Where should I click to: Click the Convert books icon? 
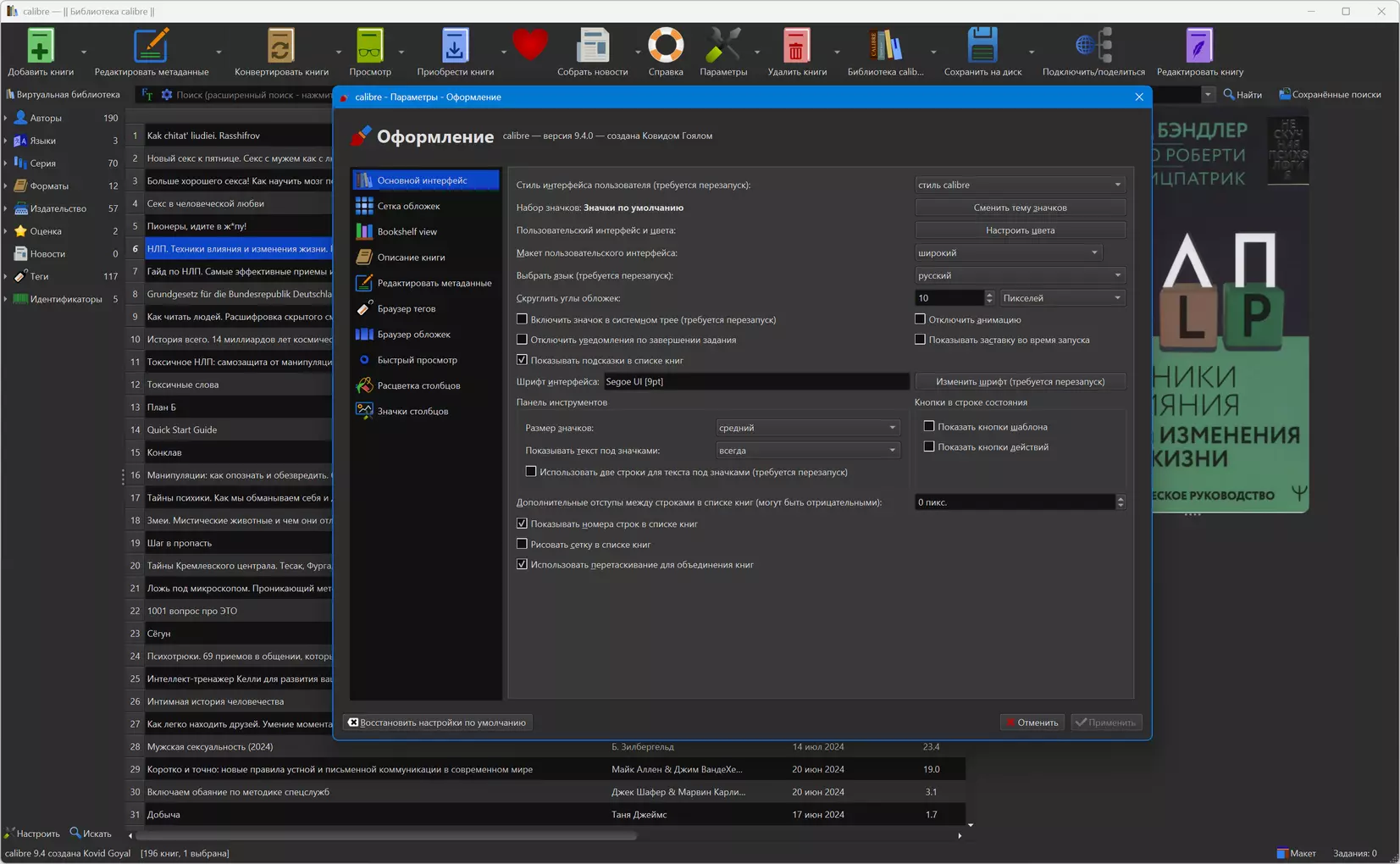click(280, 47)
